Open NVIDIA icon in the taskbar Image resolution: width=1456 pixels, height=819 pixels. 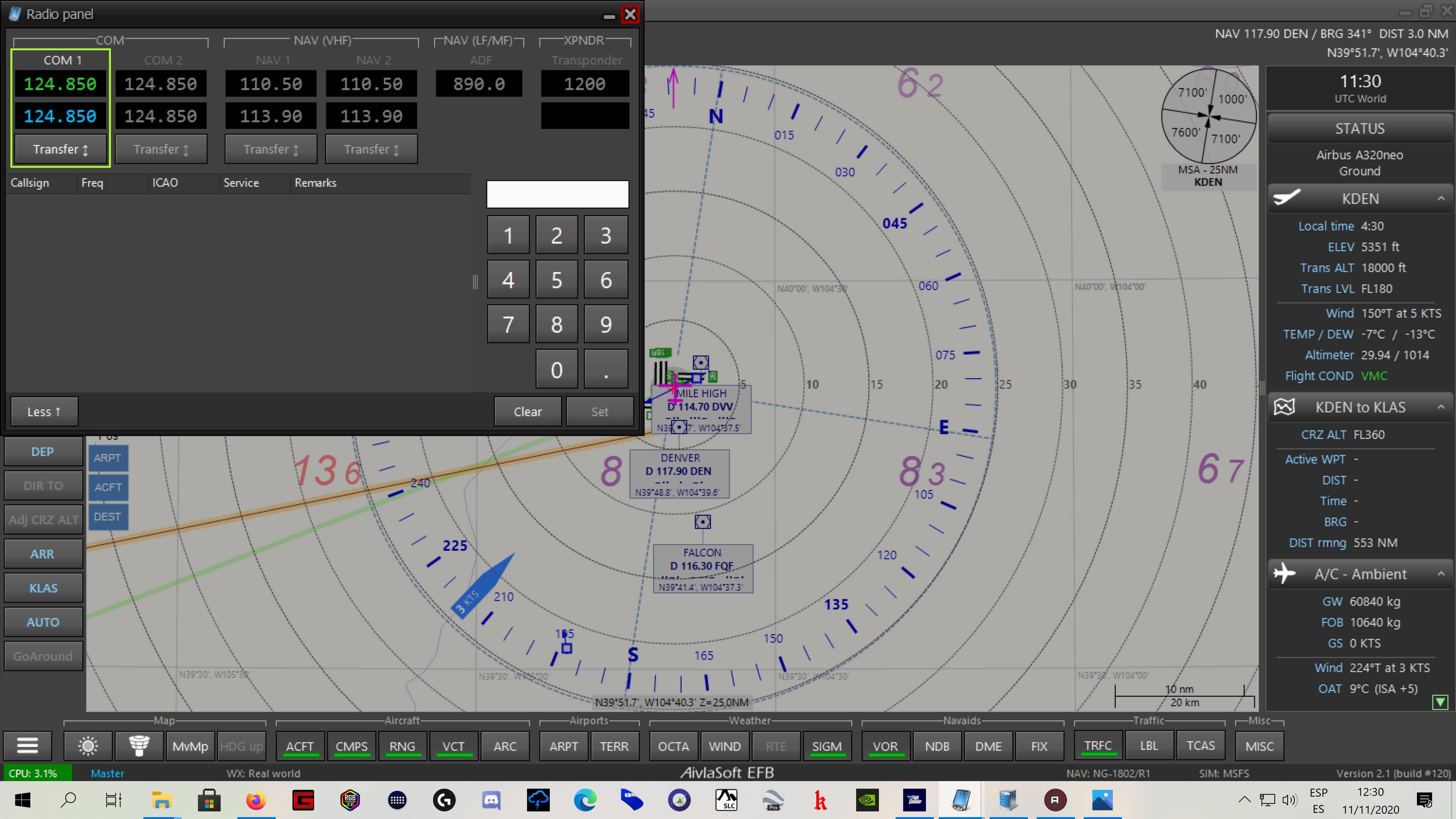tap(867, 800)
